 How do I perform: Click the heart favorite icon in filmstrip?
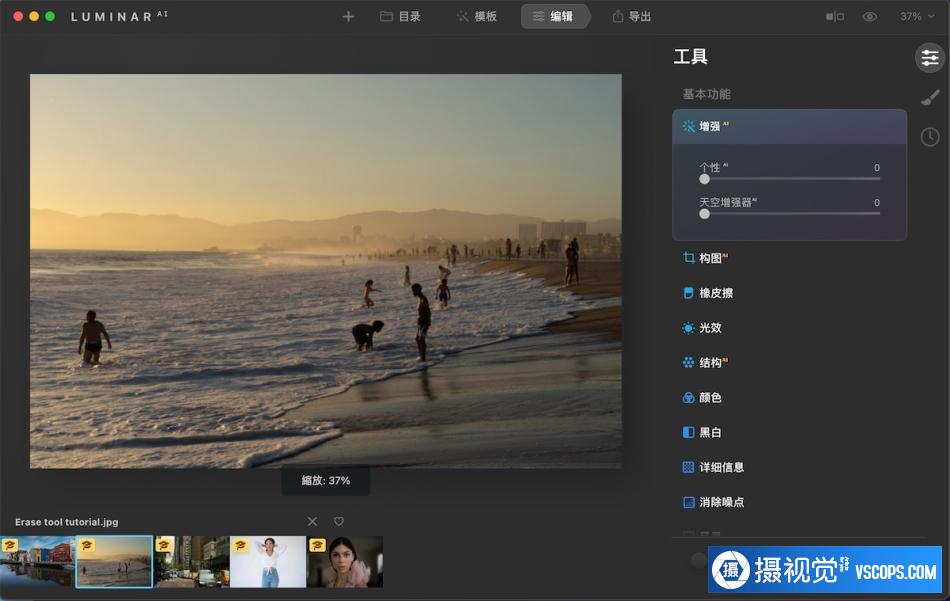(x=339, y=522)
